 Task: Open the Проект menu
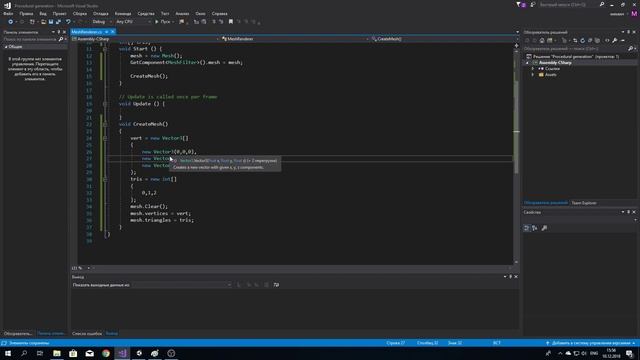point(59,13)
